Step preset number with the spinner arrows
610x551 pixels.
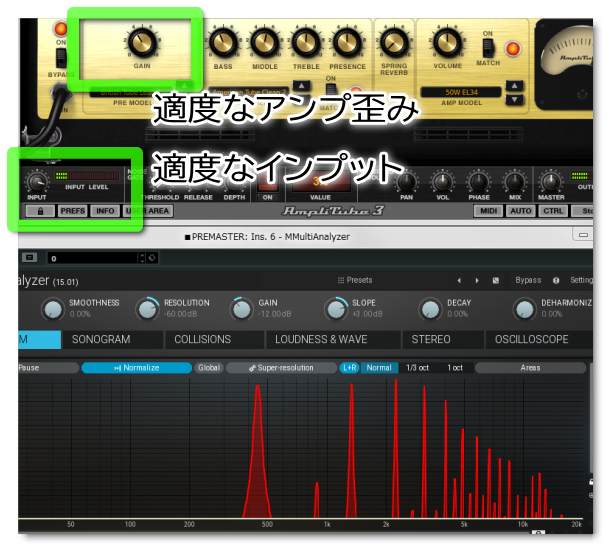142,258
